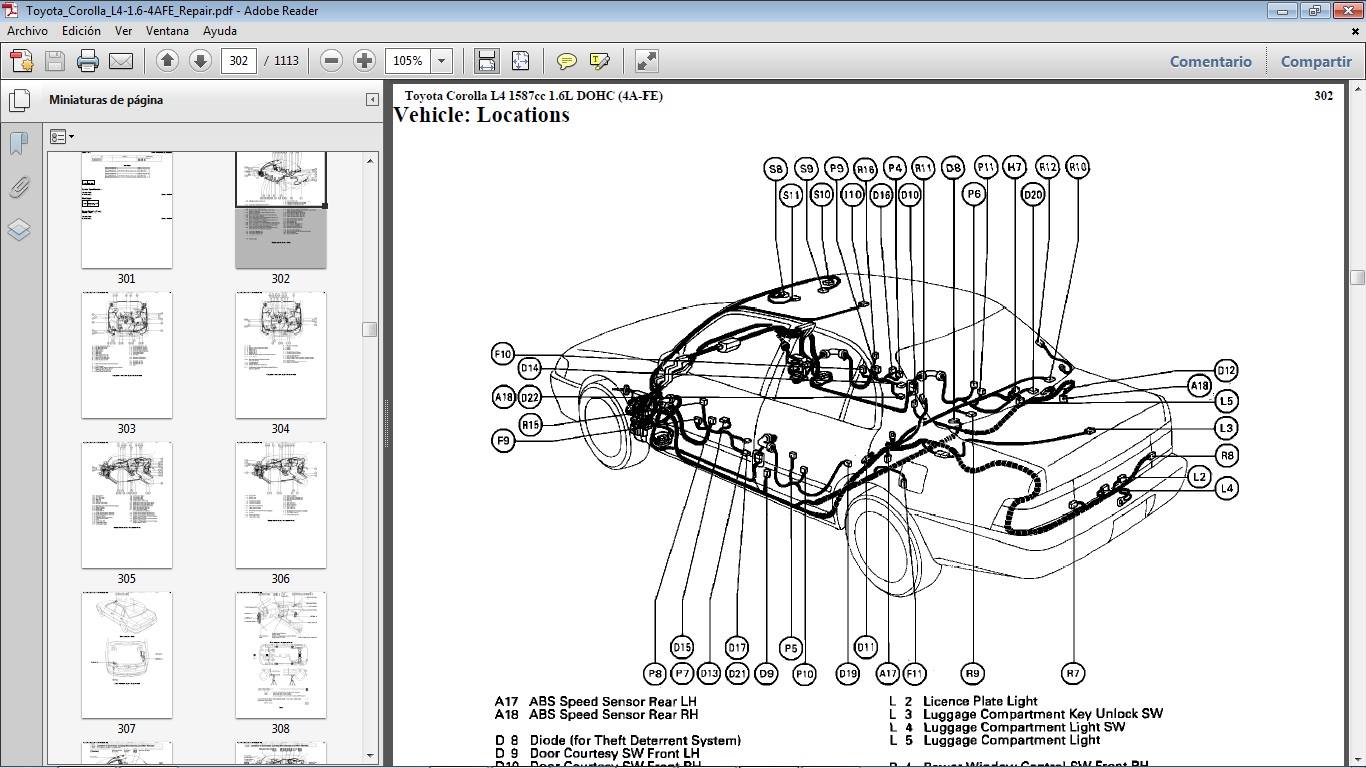Click the thumbnail panel scrollbar handle
1366x768 pixels.
click(370, 329)
